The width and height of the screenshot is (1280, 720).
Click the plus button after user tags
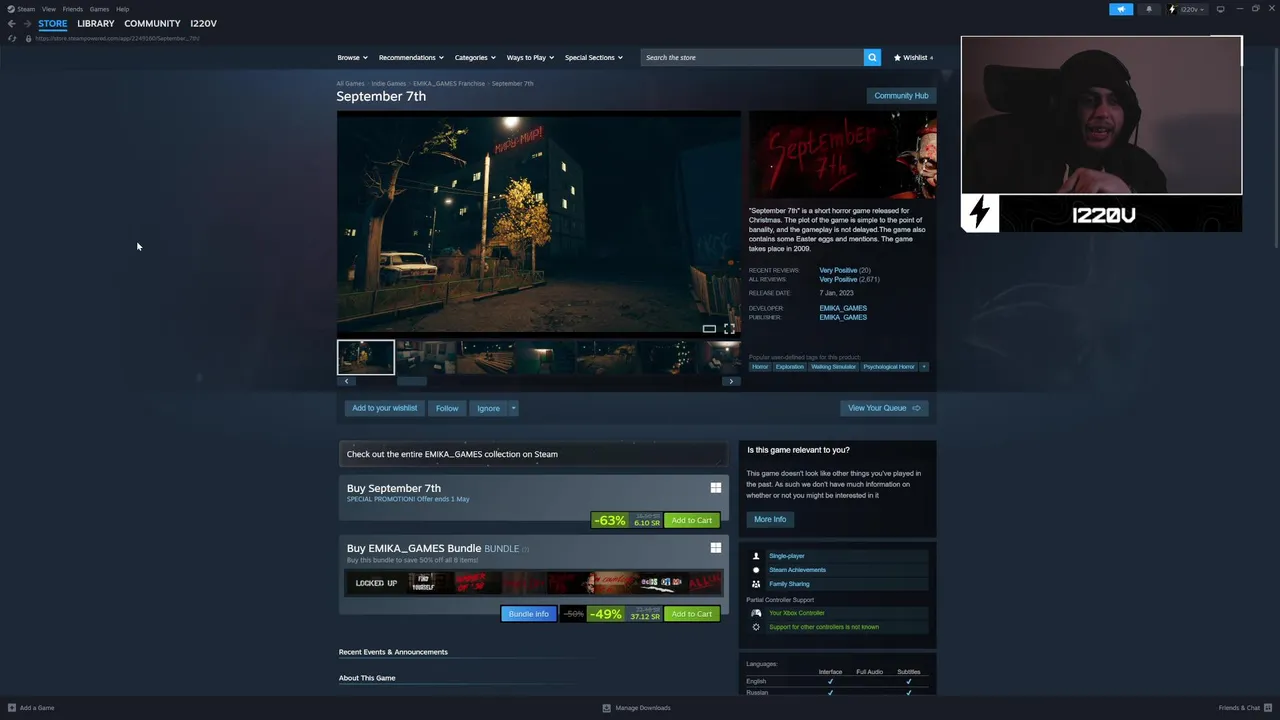pyautogui.click(x=924, y=367)
